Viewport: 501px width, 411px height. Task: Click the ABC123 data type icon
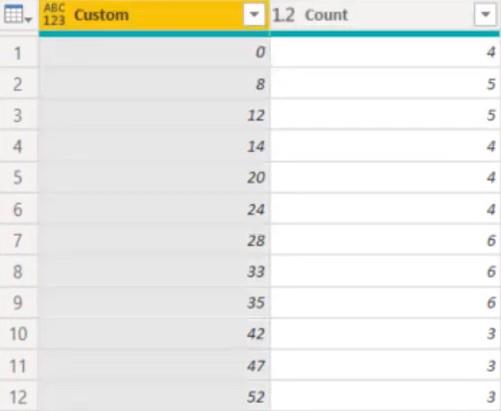[x=54, y=15]
